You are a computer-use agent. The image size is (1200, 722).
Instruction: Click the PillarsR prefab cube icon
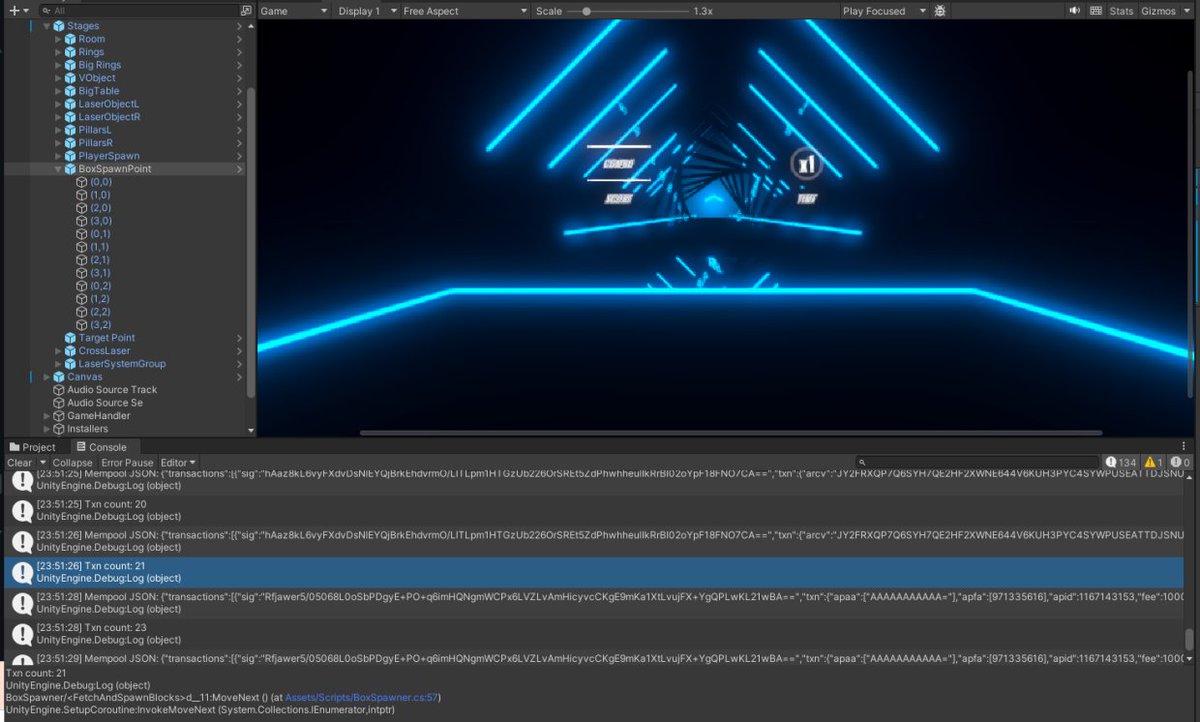click(x=70, y=143)
